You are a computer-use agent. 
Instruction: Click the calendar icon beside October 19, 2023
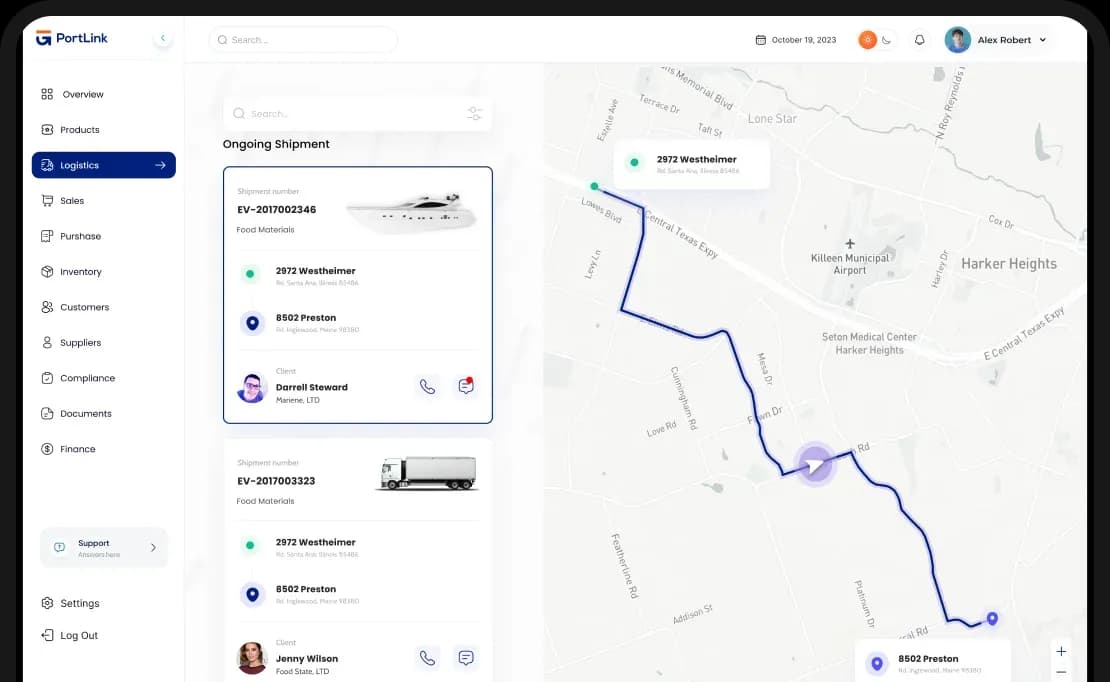(x=761, y=40)
